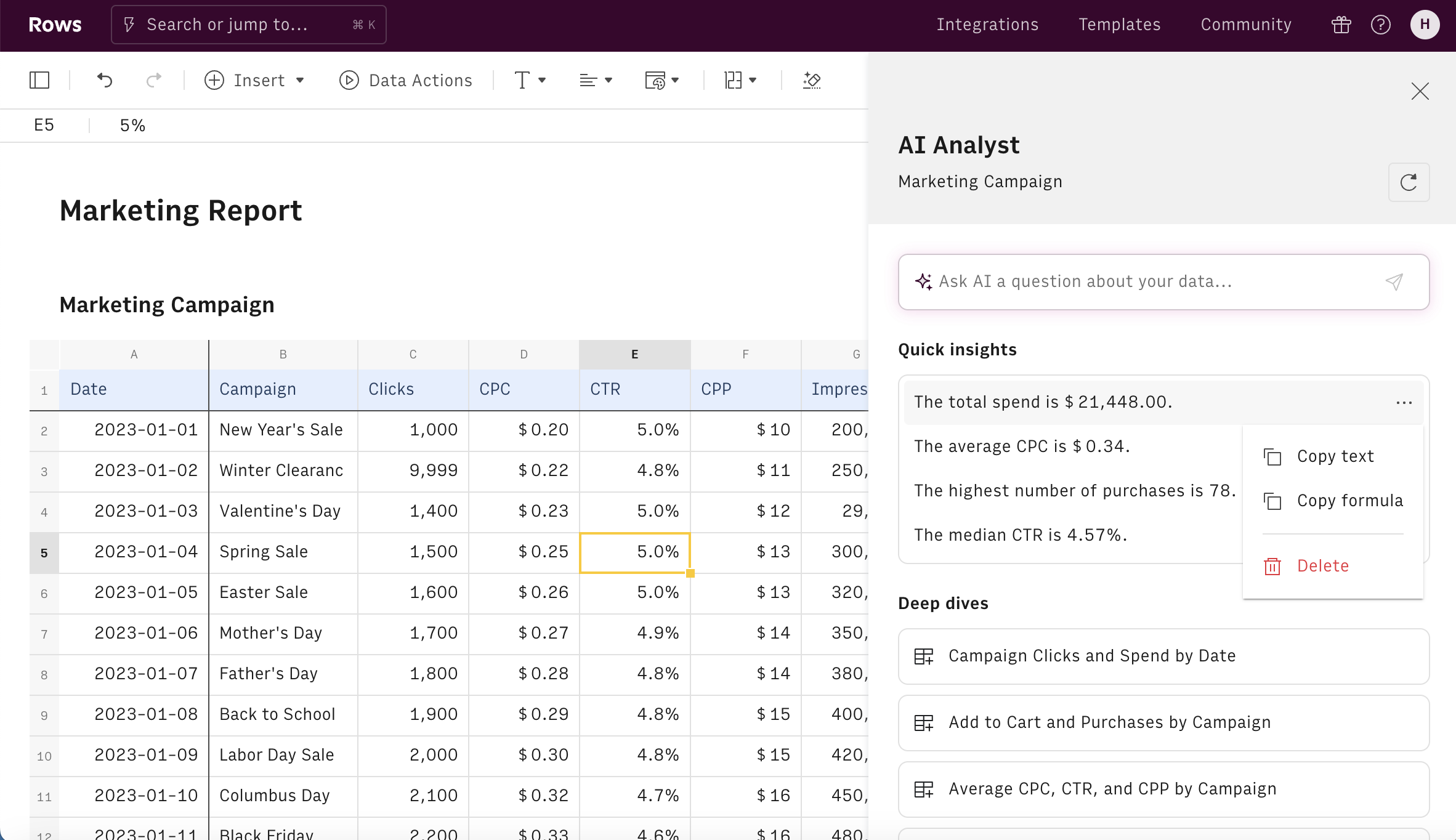This screenshot has width=1456, height=840.
Task: Choose Delete from the menu
Action: [x=1333, y=566]
